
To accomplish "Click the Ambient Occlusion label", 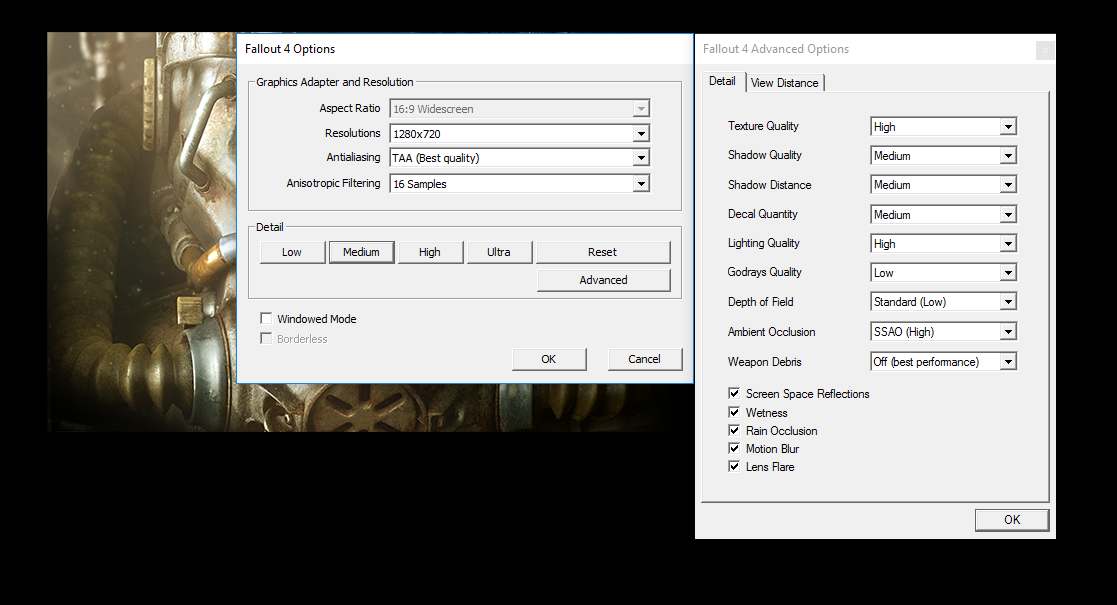I will (771, 332).
